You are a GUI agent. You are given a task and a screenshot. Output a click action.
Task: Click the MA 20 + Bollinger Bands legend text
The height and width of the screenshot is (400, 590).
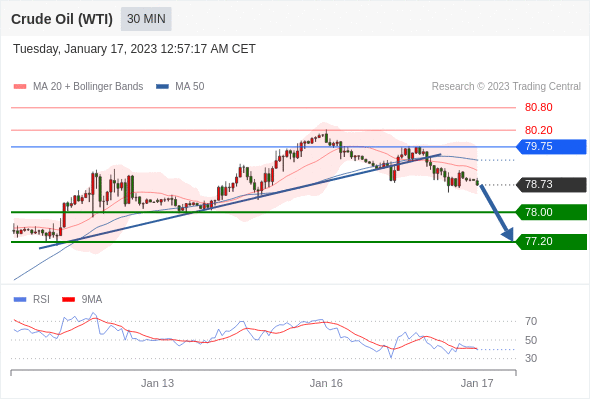click(88, 87)
